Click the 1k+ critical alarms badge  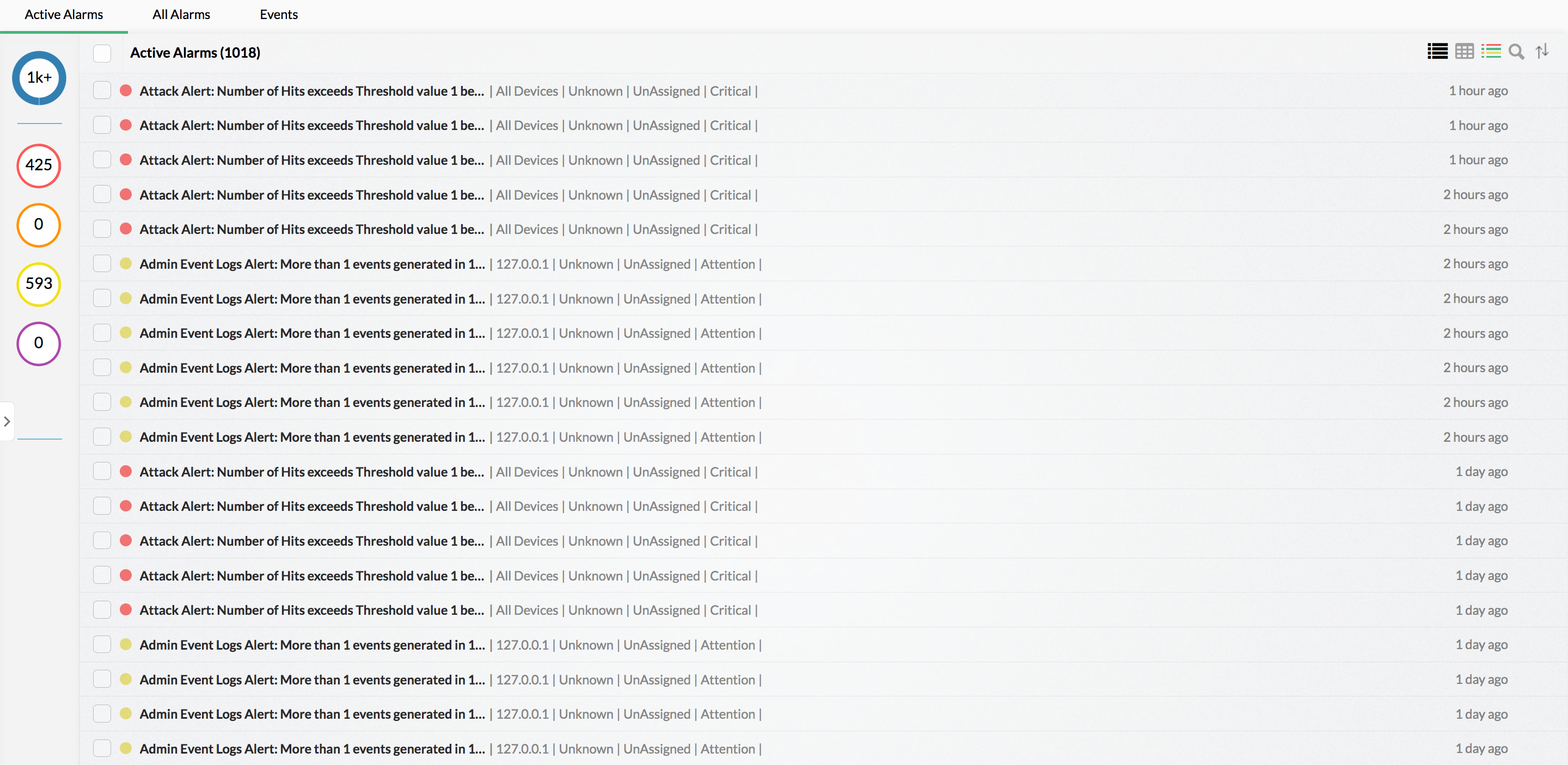coord(38,78)
